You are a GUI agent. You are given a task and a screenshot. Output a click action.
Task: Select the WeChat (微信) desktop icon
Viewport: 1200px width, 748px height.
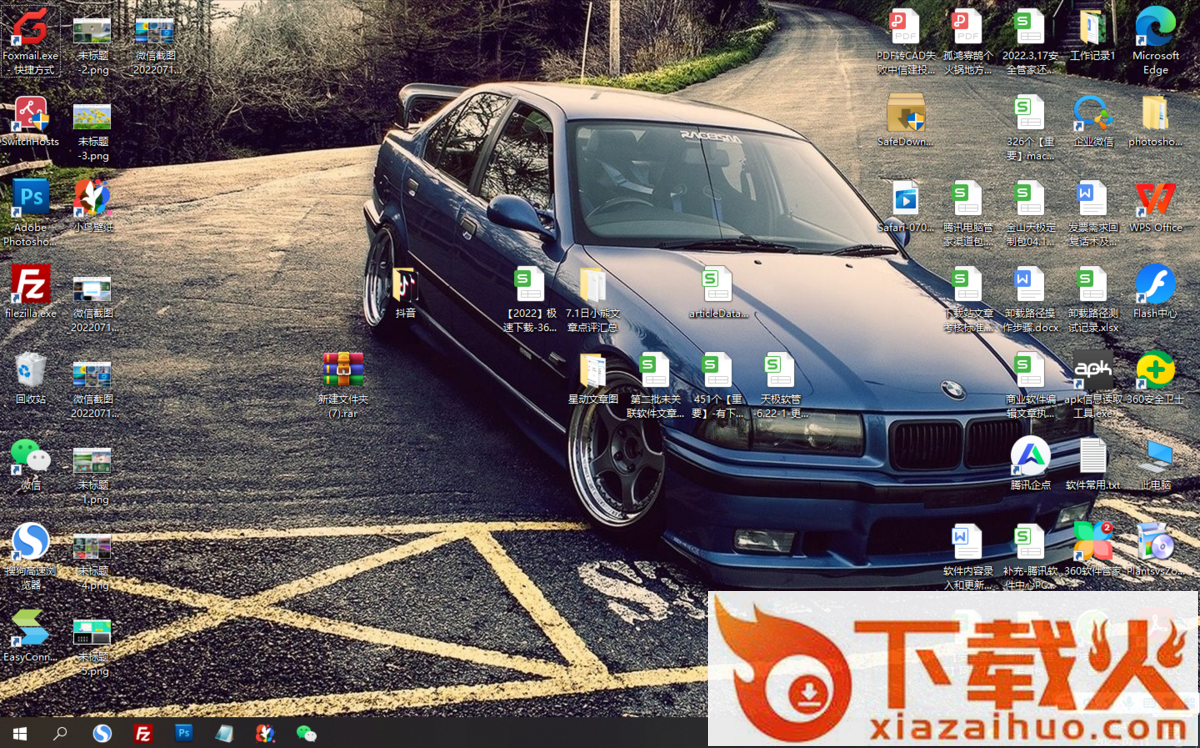30,457
